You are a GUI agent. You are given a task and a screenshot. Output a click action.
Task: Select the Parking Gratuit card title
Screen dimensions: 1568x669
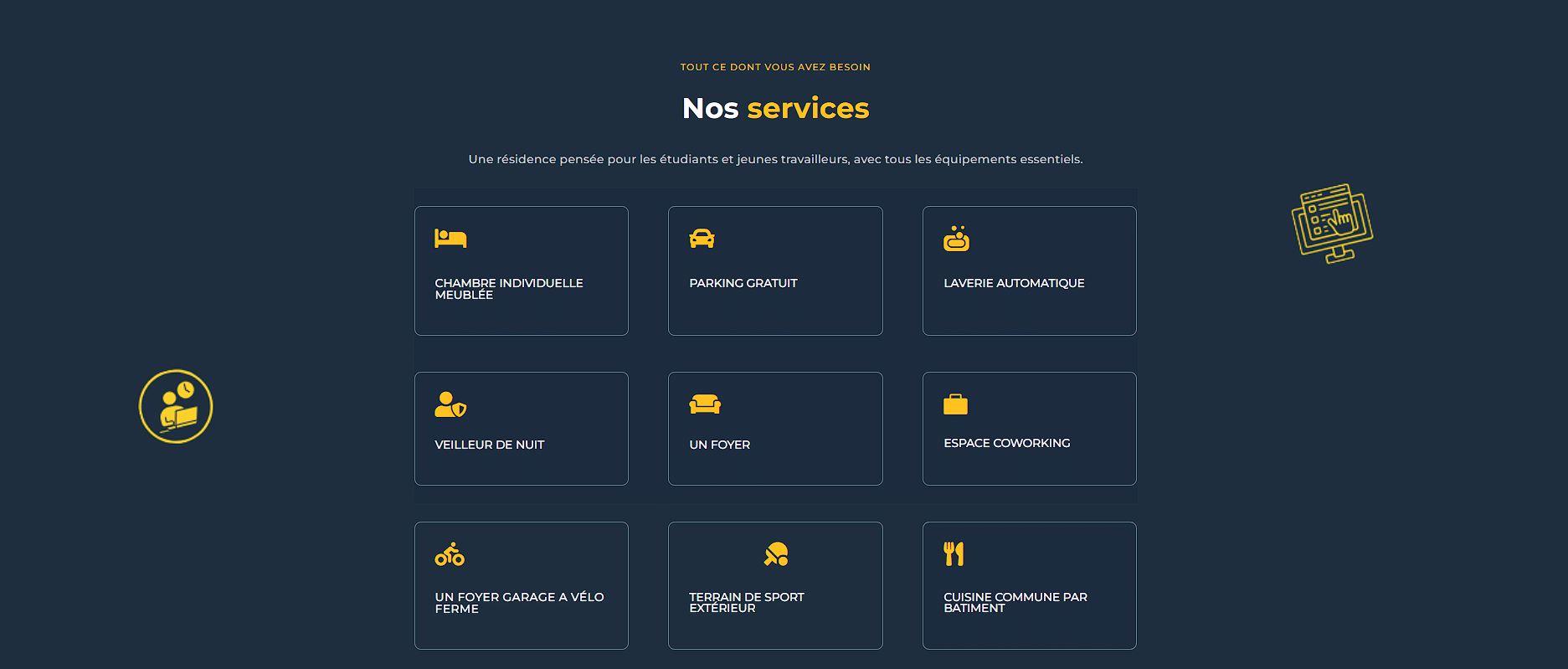point(743,283)
